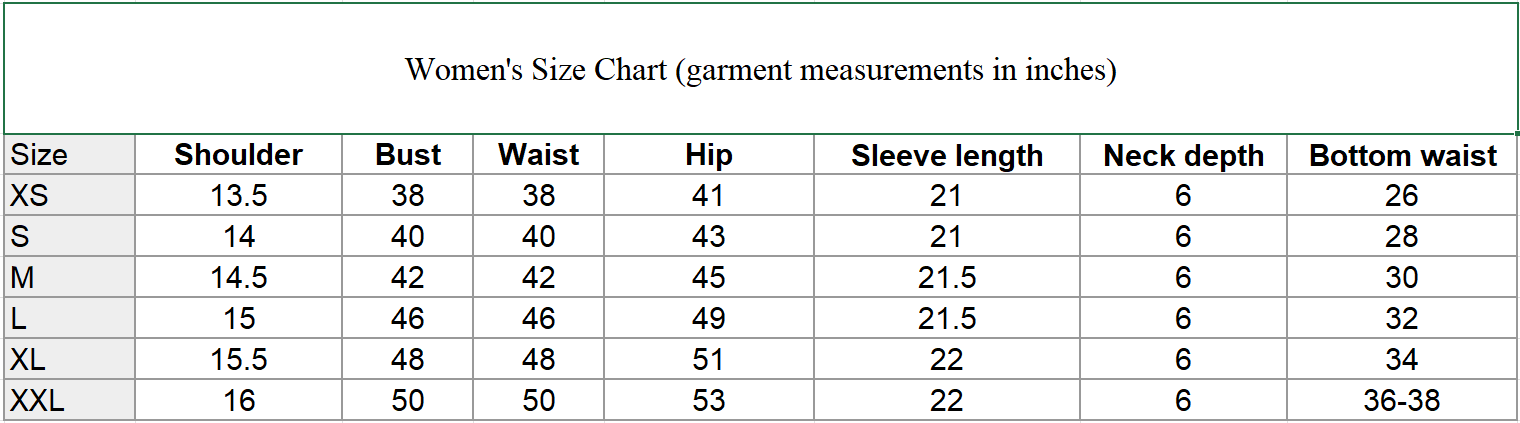This screenshot has width=1520, height=423.
Task: Select the XS size row label
Action: point(69,195)
